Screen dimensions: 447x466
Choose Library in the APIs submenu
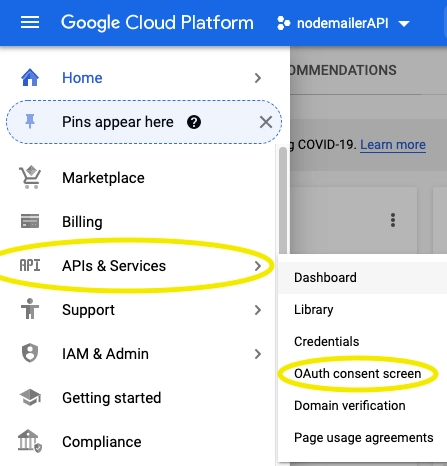pyautogui.click(x=363, y=310)
